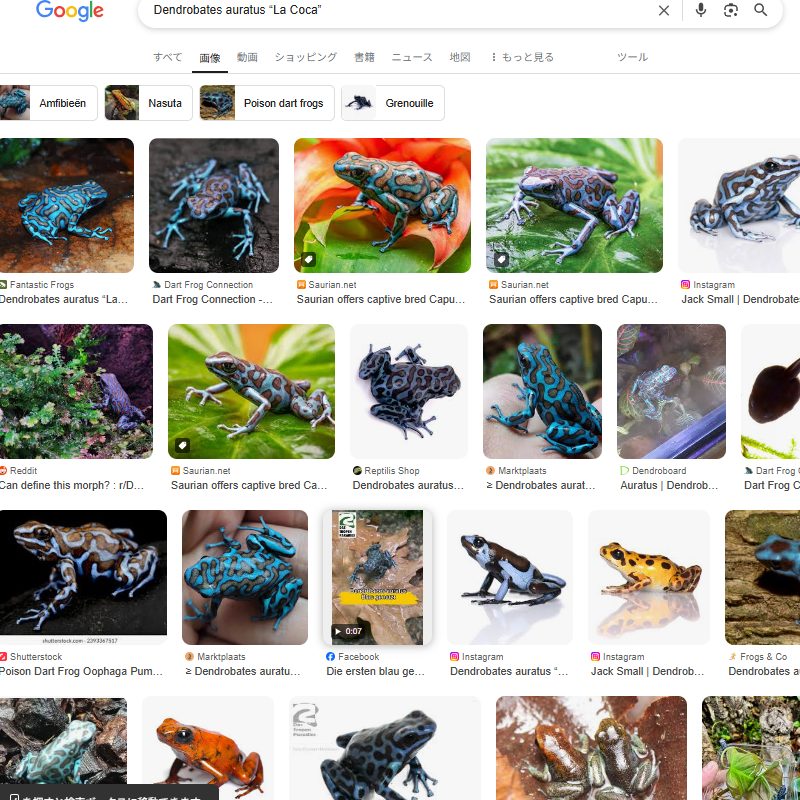This screenshot has width=800, height=800.
Task: Click the tag icon on orange flower frog image
Action: (309, 259)
